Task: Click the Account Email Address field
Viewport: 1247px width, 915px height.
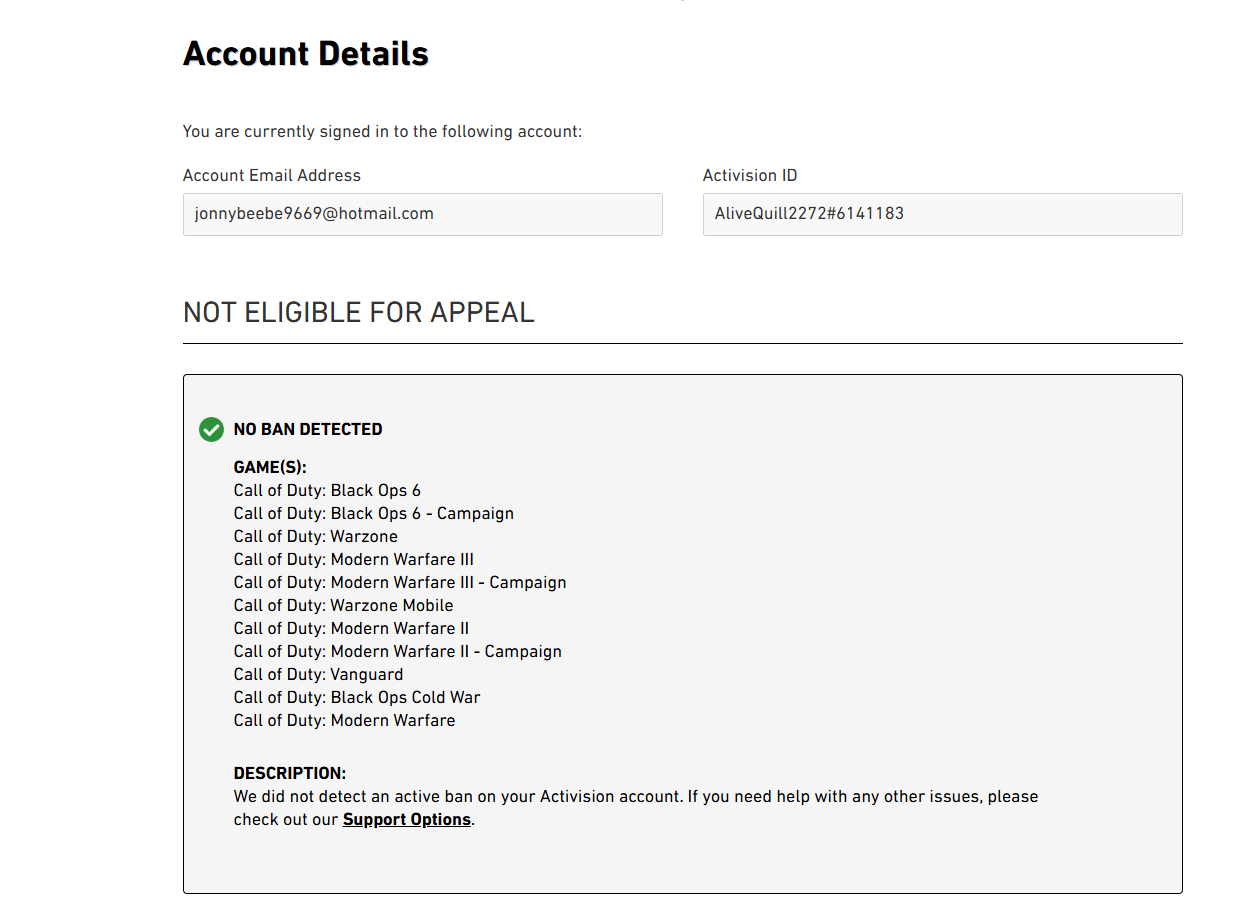Action: 422,214
